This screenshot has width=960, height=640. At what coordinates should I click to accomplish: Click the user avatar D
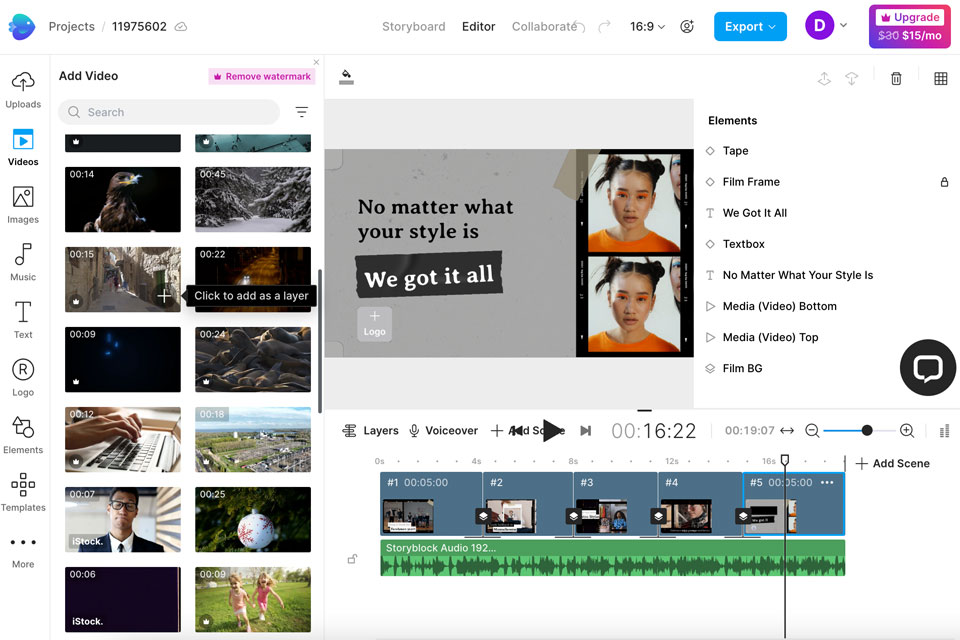pyautogui.click(x=819, y=26)
